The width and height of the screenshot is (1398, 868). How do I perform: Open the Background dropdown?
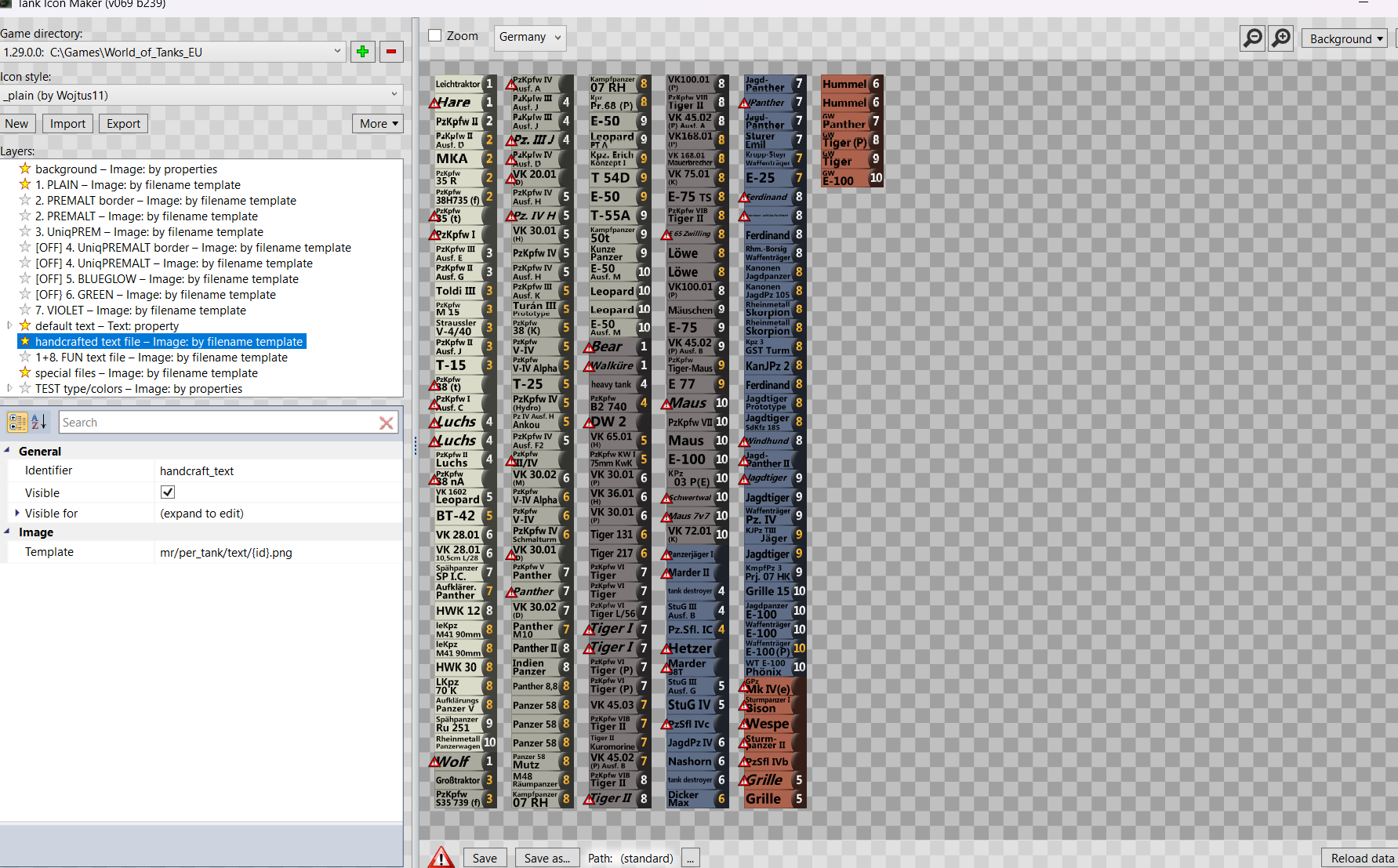(x=1344, y=38)
